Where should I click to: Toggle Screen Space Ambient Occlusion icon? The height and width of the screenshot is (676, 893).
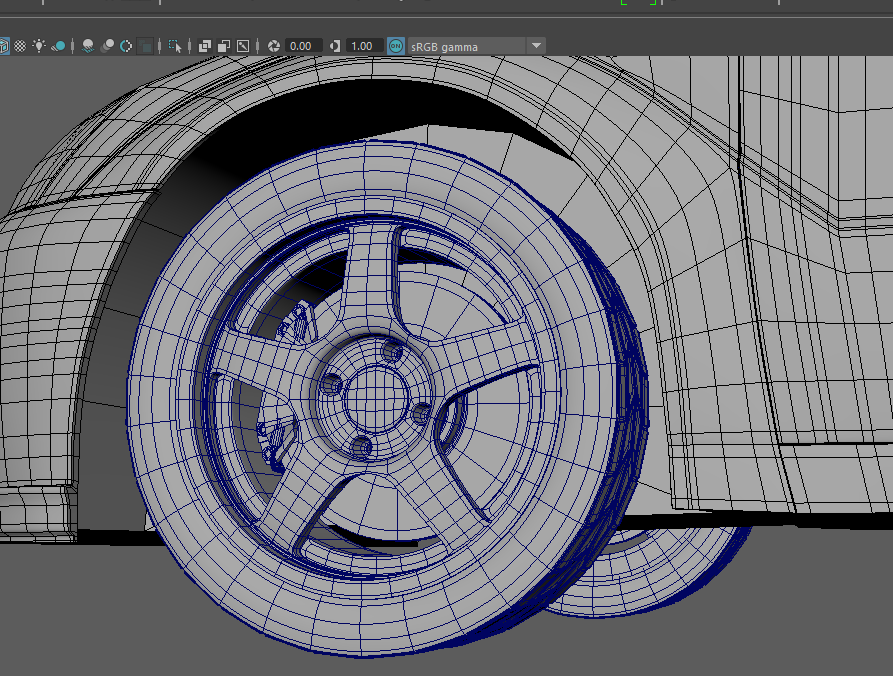pos(88,46)
